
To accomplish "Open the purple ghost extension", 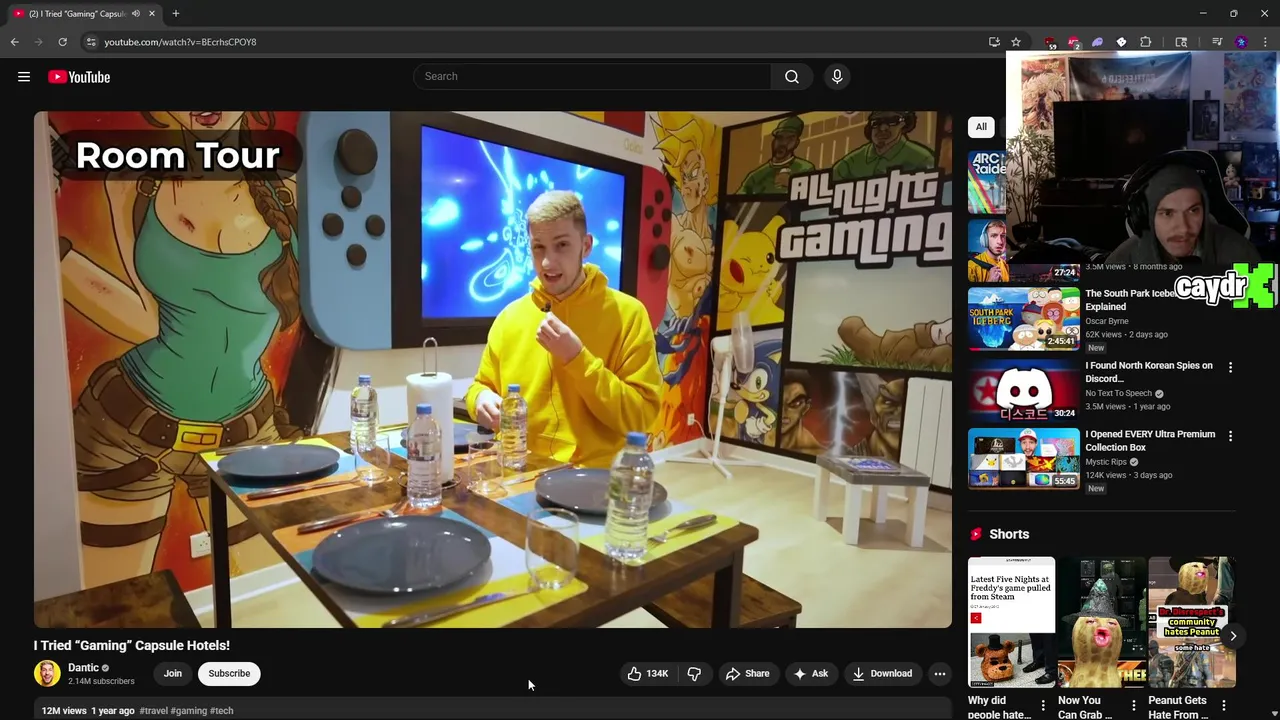I will tap(1097, 42).
